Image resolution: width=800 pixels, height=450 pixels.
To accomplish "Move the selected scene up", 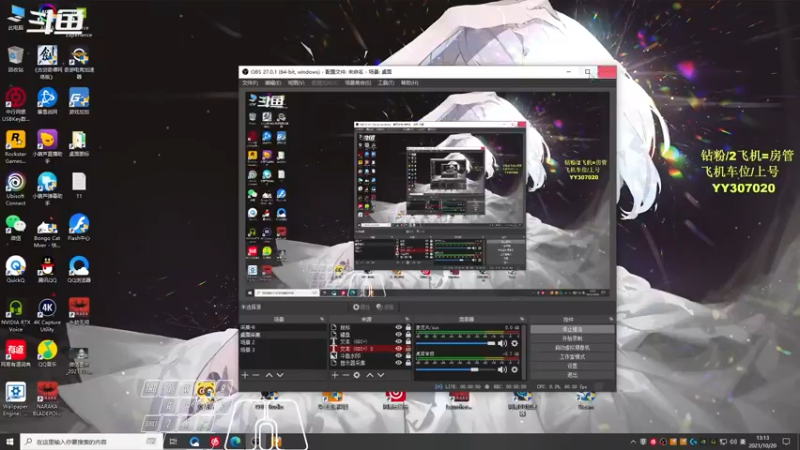I will [x=269, y=375].
